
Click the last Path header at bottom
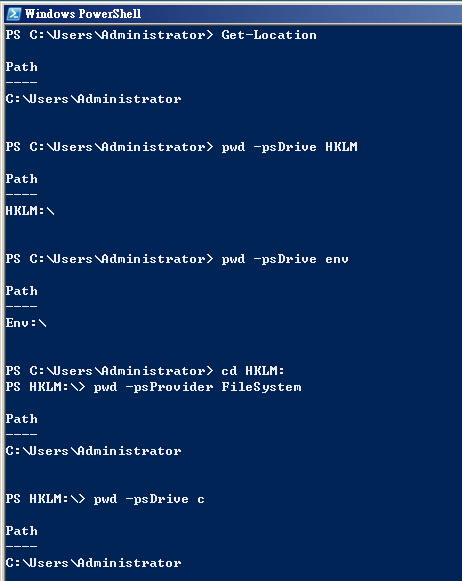click(x=21, y=531)
